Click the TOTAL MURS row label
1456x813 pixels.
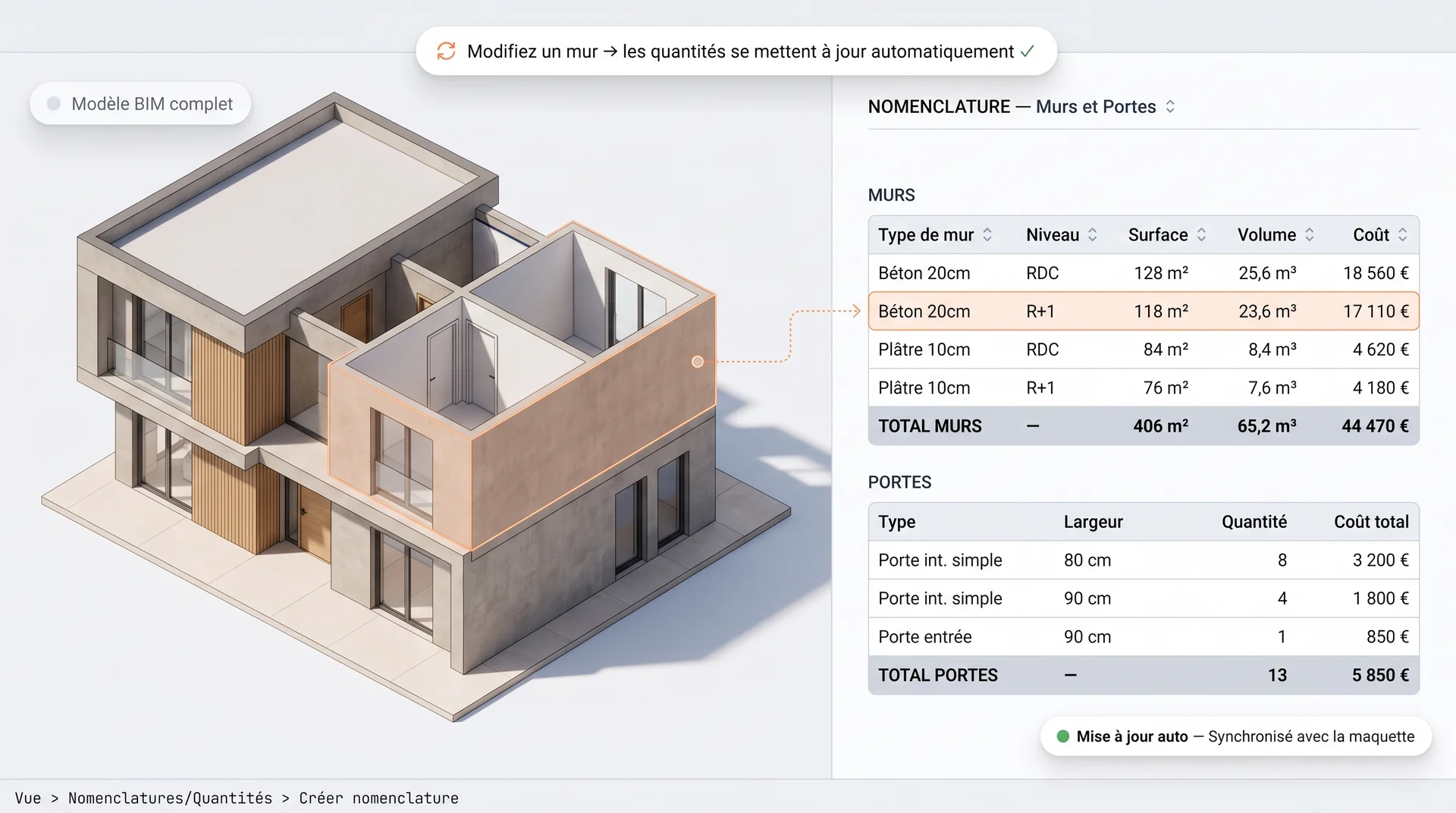click(930, 426)
